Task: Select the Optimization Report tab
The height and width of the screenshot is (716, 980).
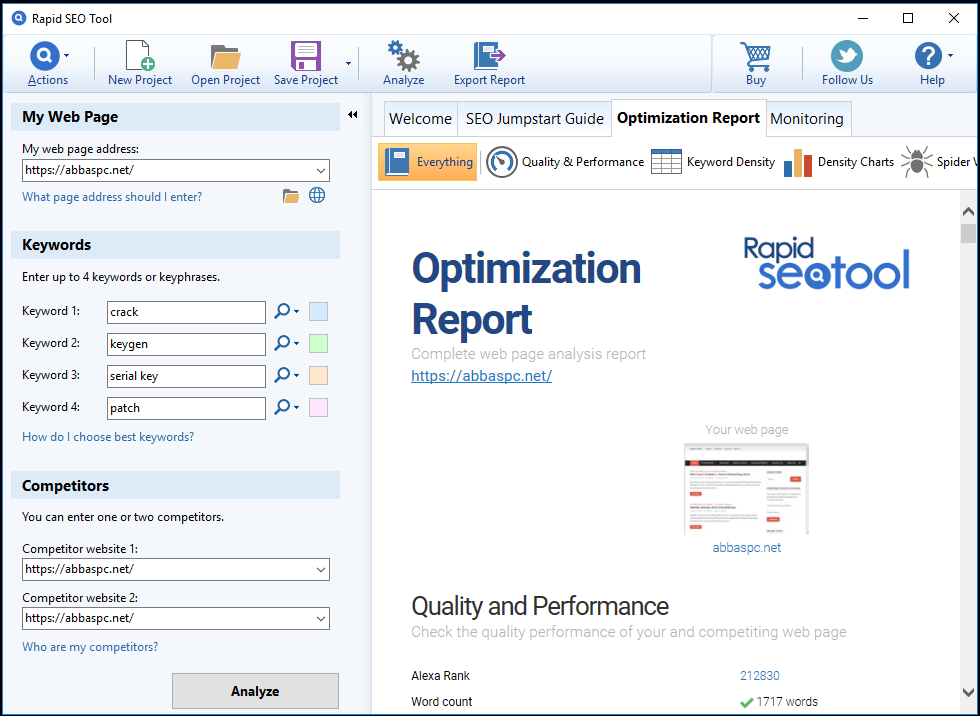Action: tap(688, 118)
